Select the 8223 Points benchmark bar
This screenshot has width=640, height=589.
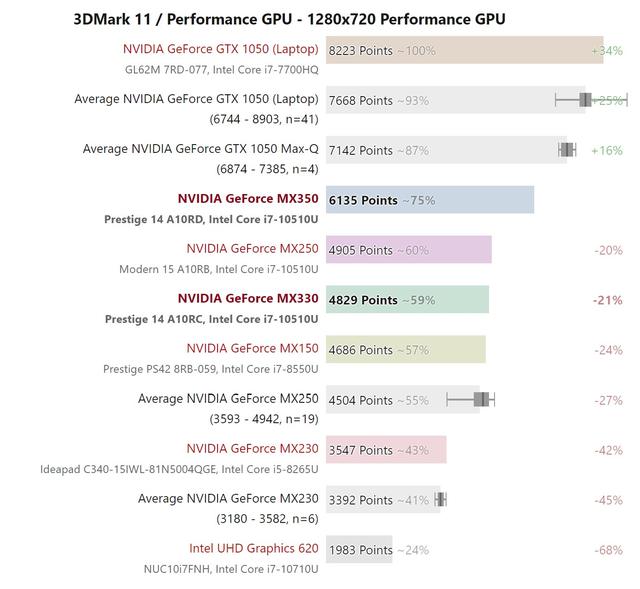[x=464, y=50]
